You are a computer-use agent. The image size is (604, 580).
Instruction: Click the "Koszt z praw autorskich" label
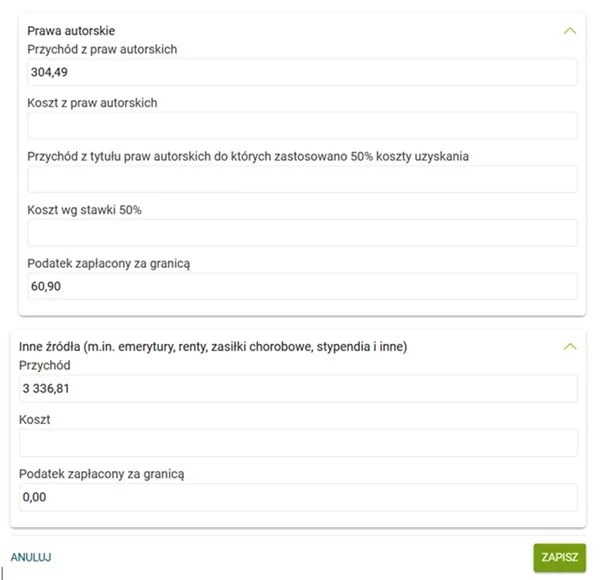(92, 102)
